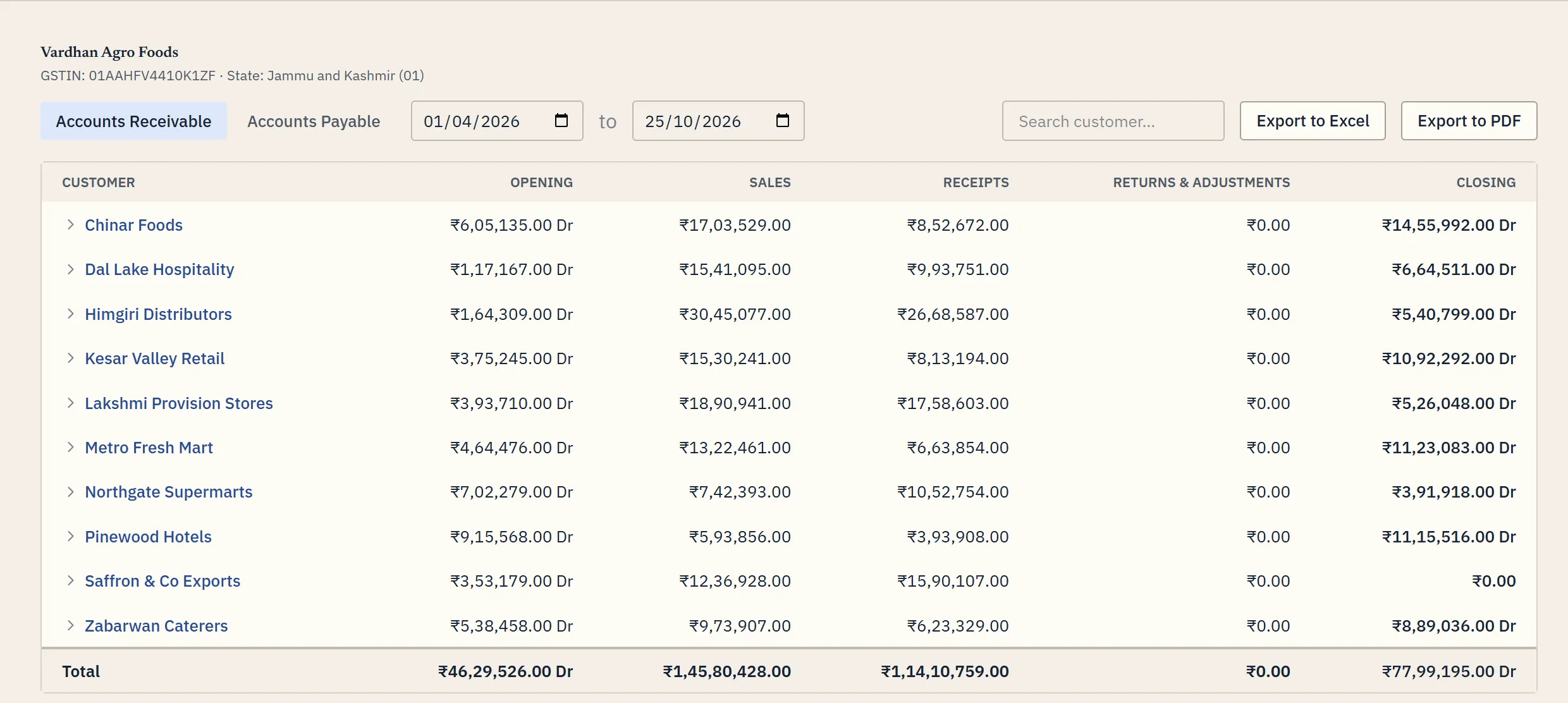
Task: Open the Chinar Foods customer link
Action: [x=133, y=225]
